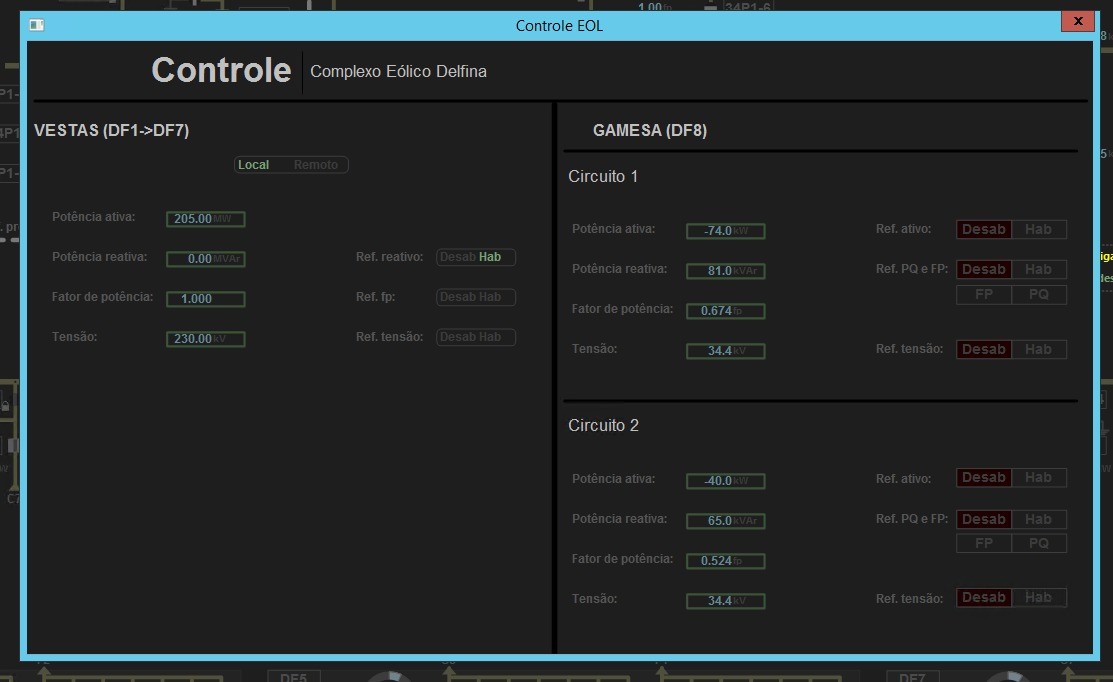Click Hab for Circuito 2 Ref. PQ e FP
Image resolution: width=1113 pixels, height=682 pixels.
[x=1038, y=519]
